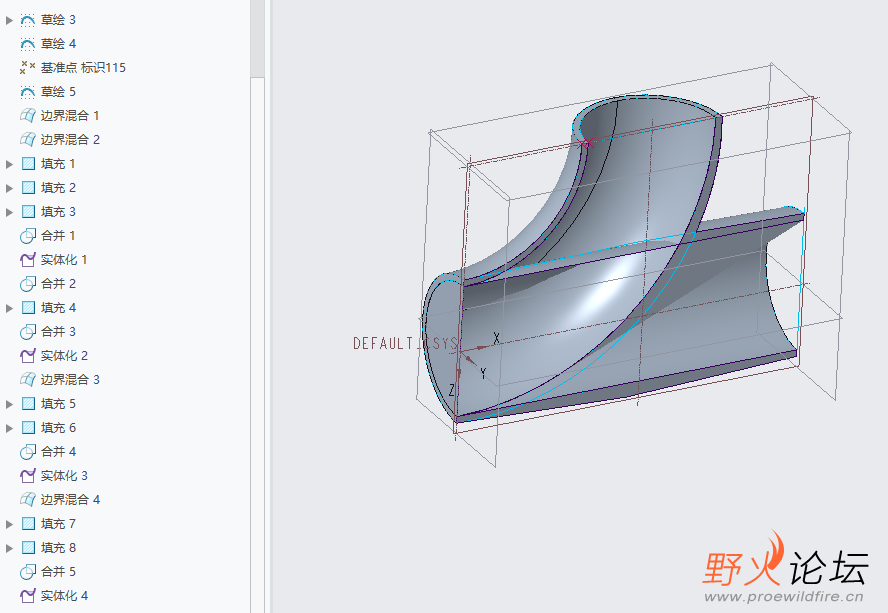Click the boundary blend icon for 边界混合 2
This screenshot has height=613, width=888.
click(x=27, y=140)
